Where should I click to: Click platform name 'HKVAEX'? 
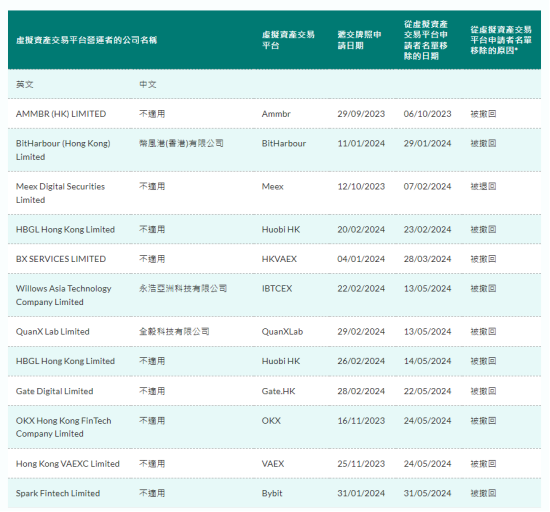(279, 259)
